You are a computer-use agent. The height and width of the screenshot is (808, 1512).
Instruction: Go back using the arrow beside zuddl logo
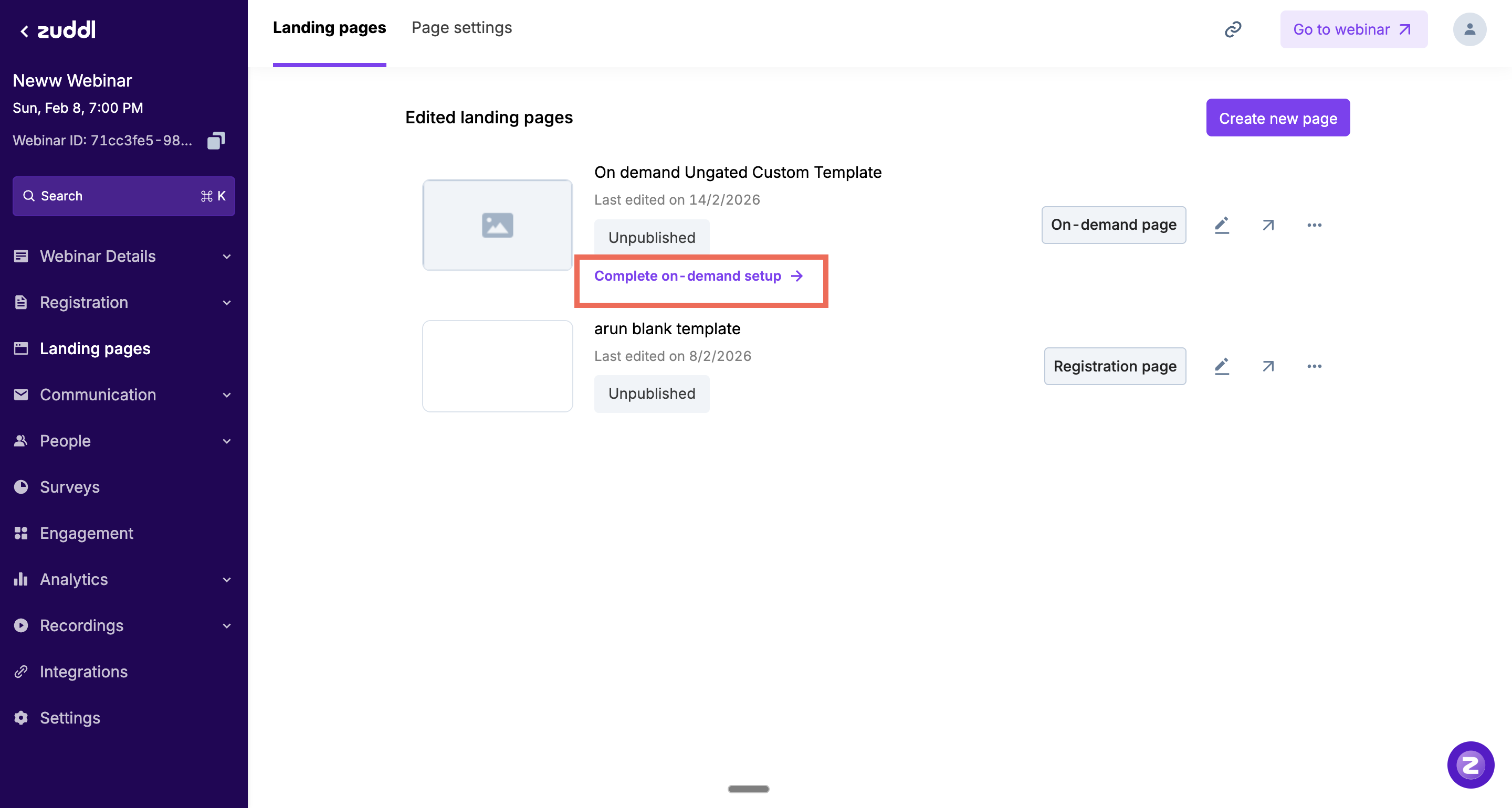pyautogui.click(x=24, y=31)
